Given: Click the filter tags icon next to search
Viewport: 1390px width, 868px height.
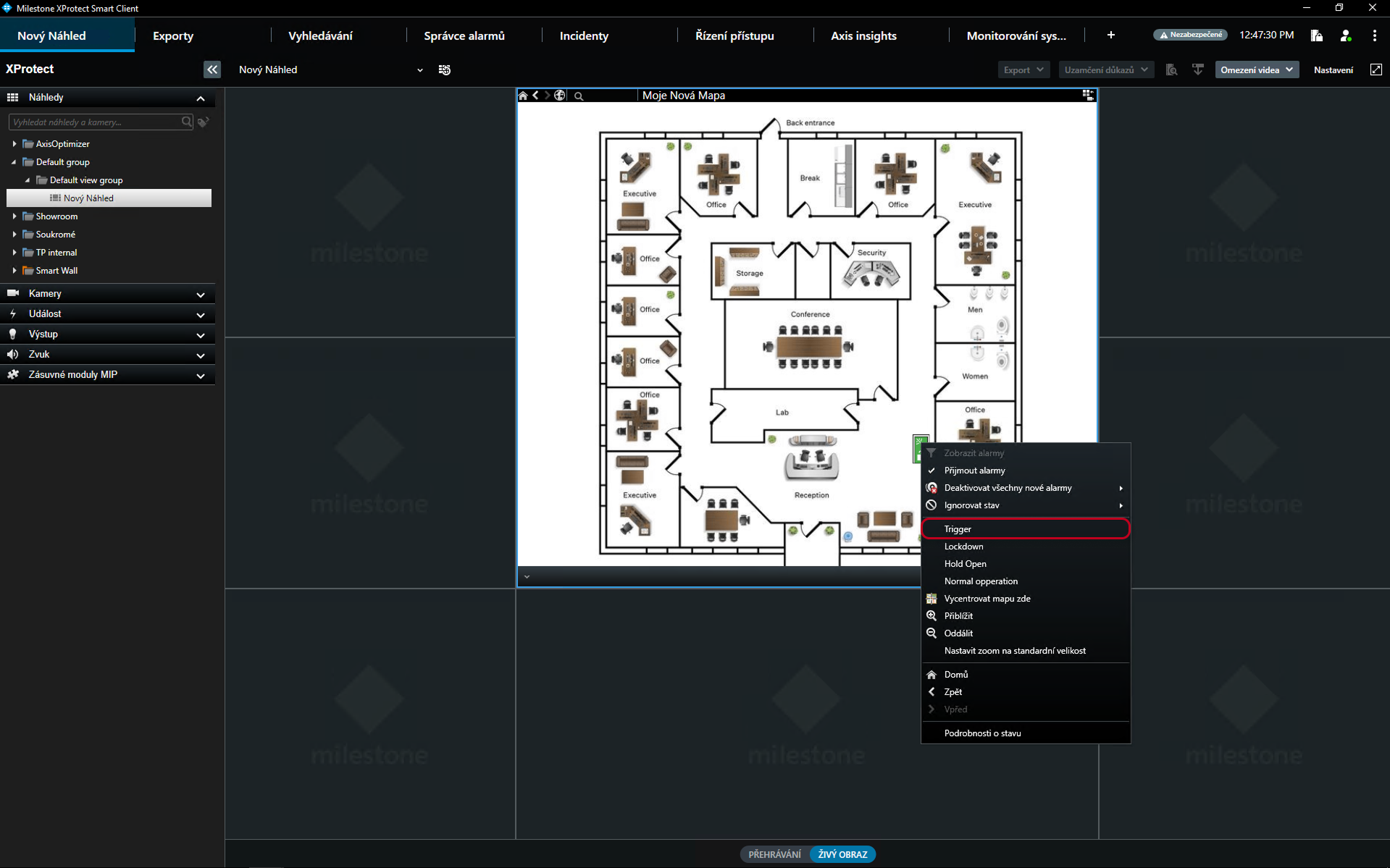Looking at the screenshot, I should [x=204, y=122].
